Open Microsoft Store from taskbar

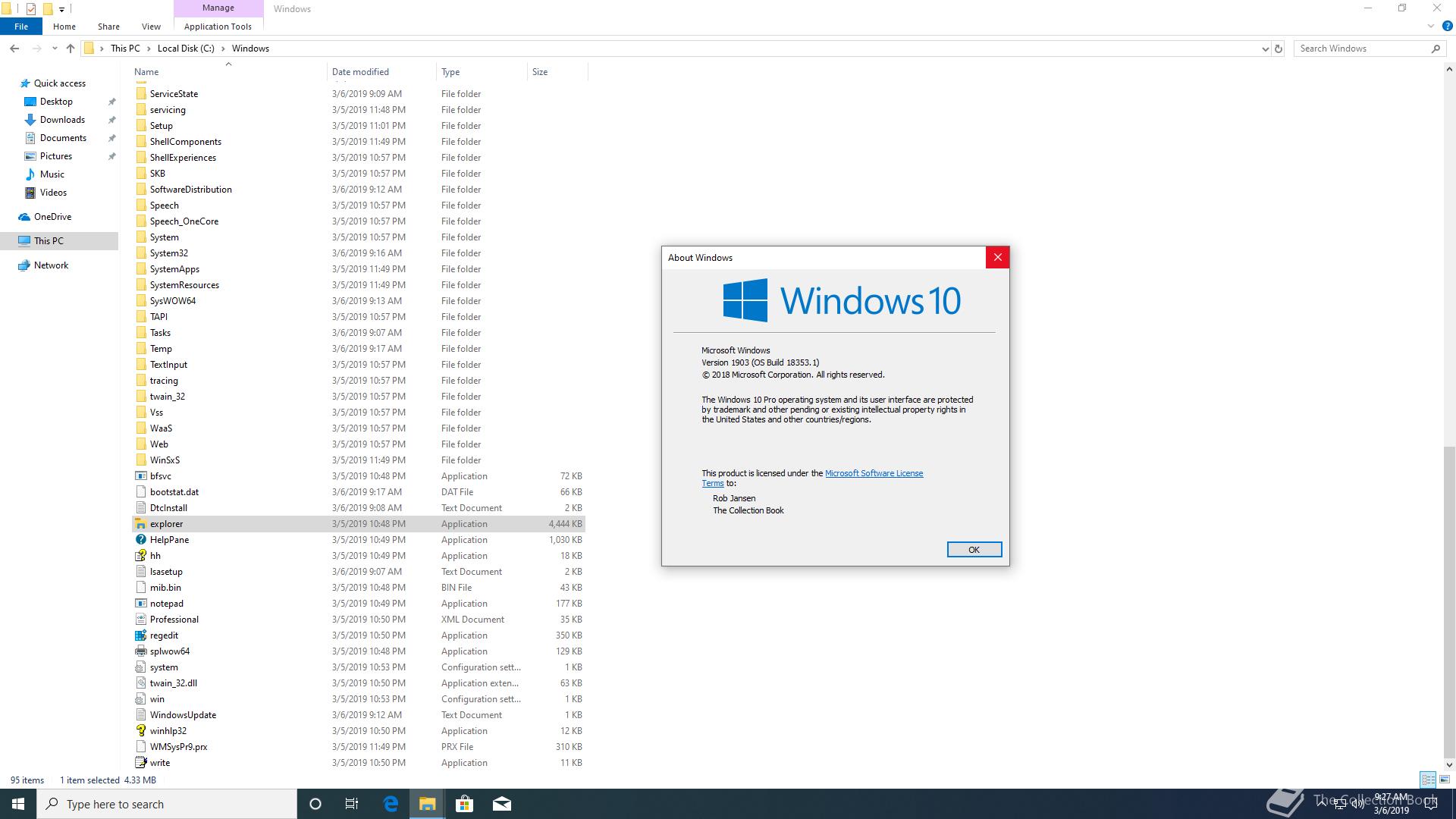tap(464, 804)
